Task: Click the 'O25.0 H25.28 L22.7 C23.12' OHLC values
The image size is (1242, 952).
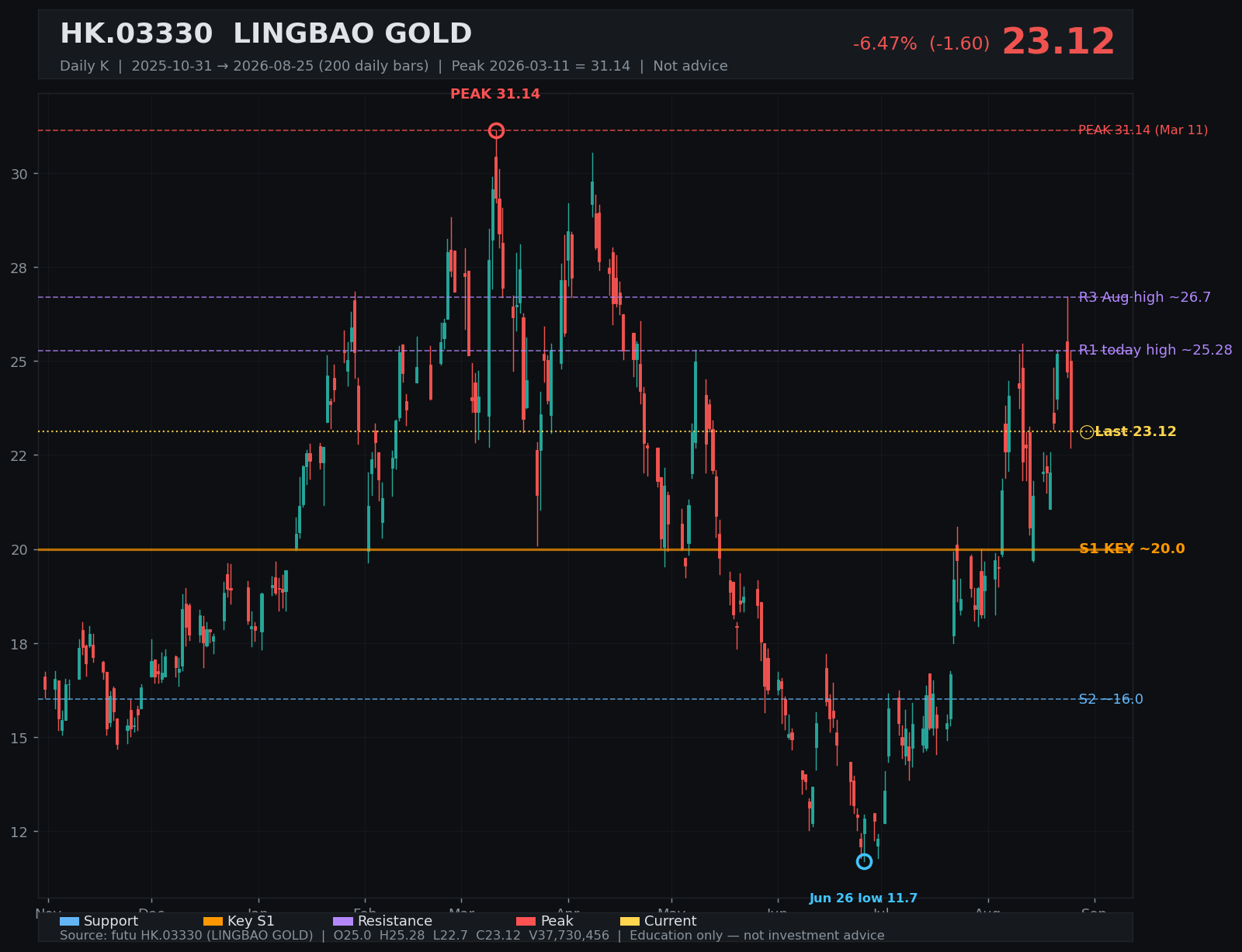Action: pos(428,936)
